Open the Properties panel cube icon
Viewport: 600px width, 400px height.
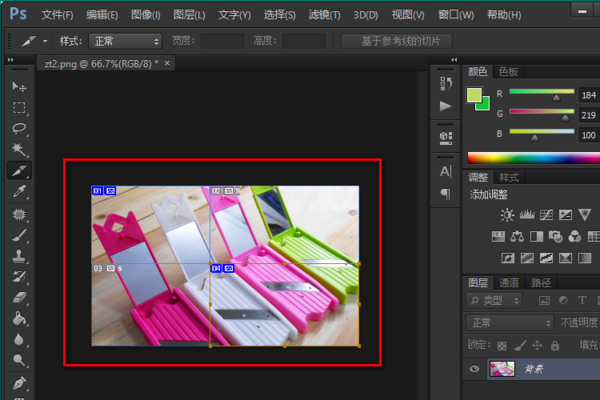click(445, 138)
